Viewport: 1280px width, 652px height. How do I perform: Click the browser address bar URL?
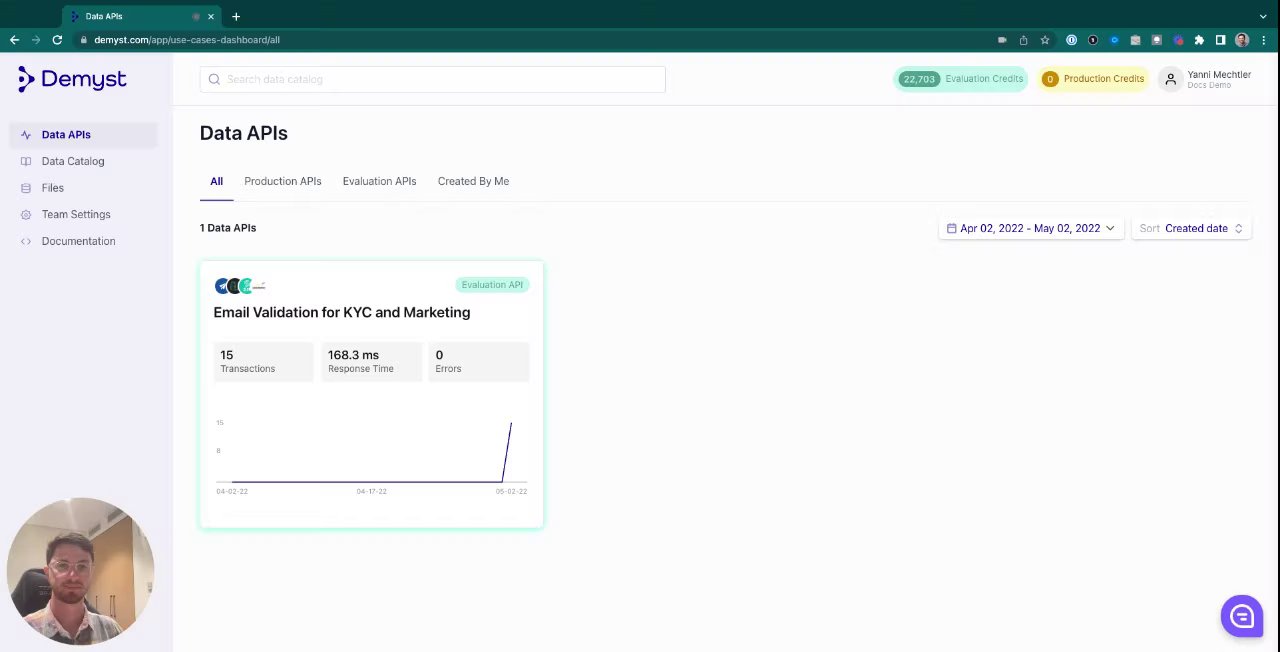coord(187,40)
